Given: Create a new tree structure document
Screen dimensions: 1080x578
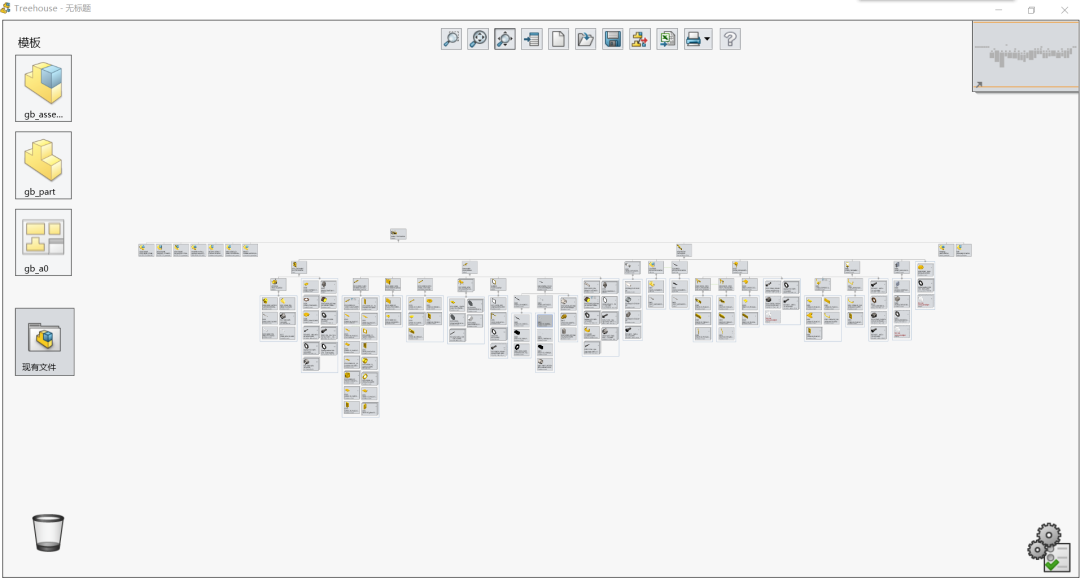Looking at the screenshot, I should pos(558,39).
